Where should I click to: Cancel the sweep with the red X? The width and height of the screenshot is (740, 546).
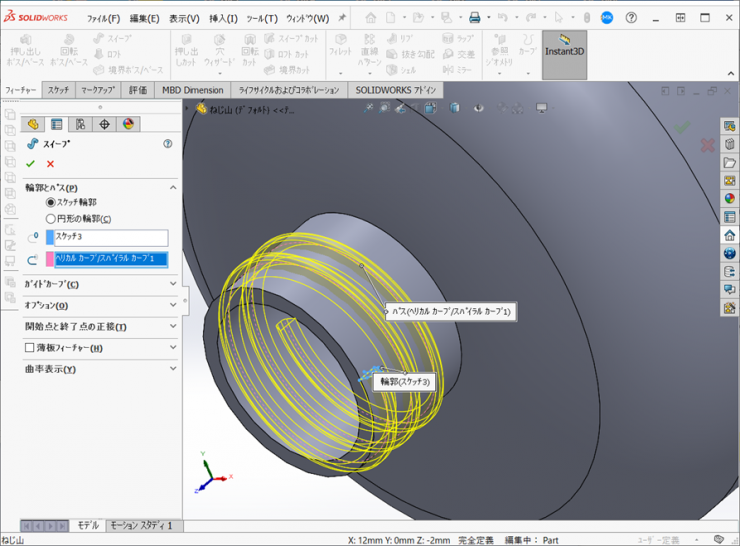(x=50, y=164)
